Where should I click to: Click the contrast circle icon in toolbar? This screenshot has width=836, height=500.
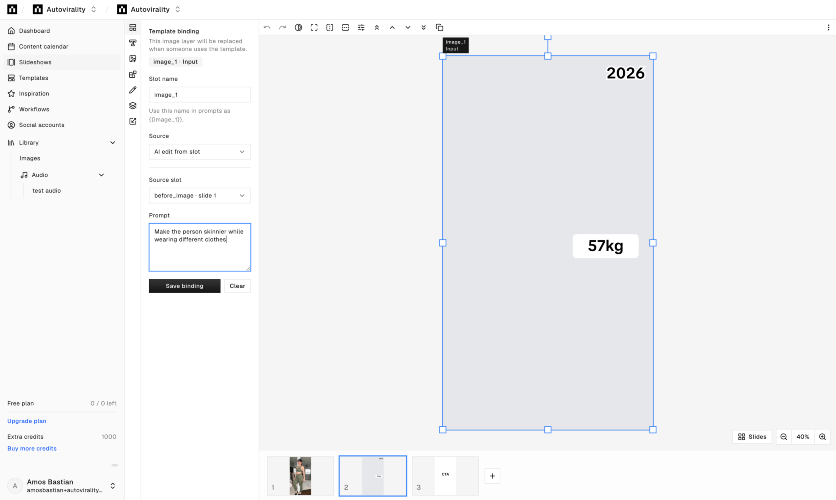[299, 28]
